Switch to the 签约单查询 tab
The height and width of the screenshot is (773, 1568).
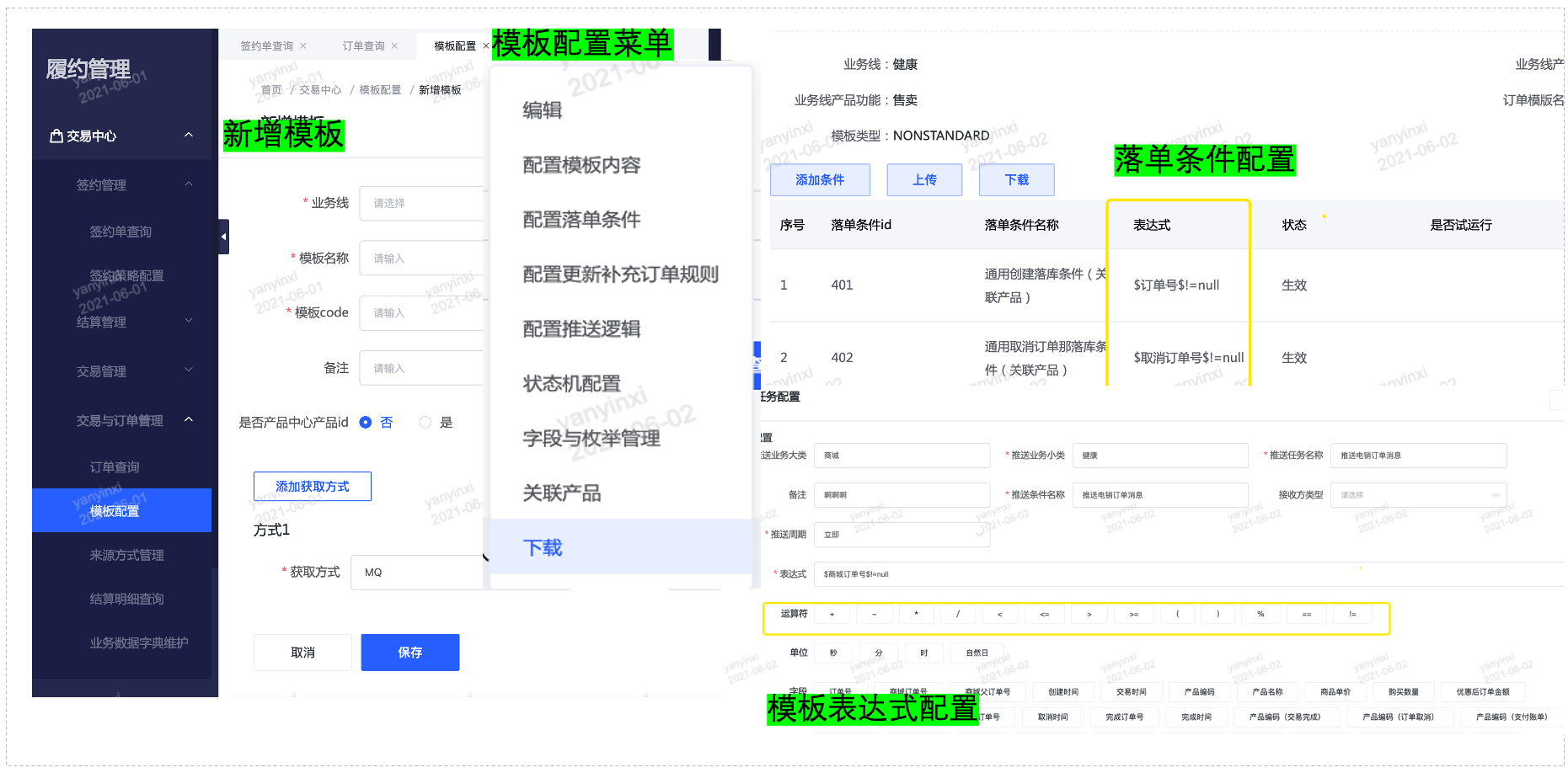click(266, 46)
